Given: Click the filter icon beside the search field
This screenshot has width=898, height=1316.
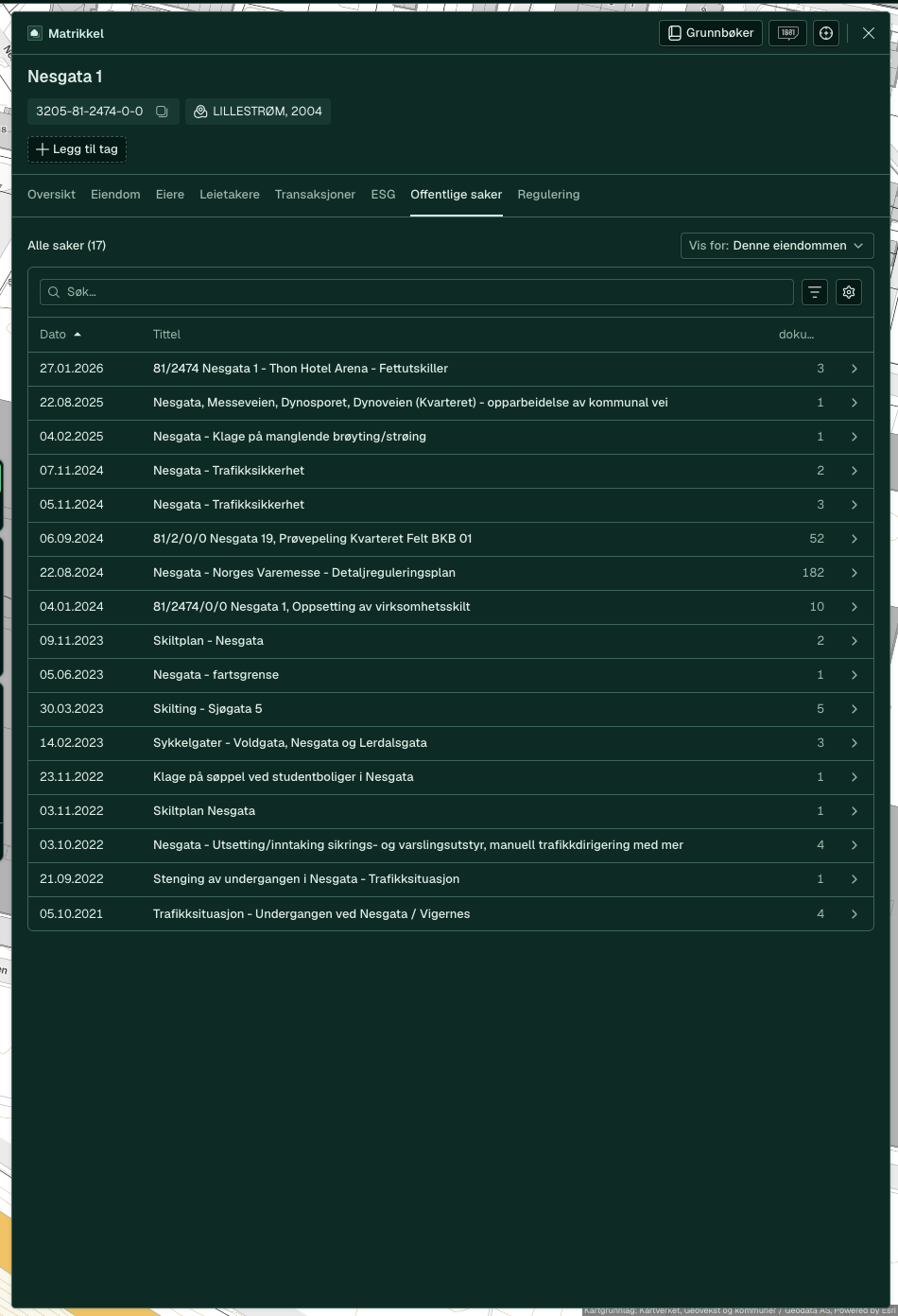Looking at the screenshot, I should coord(815,292).
